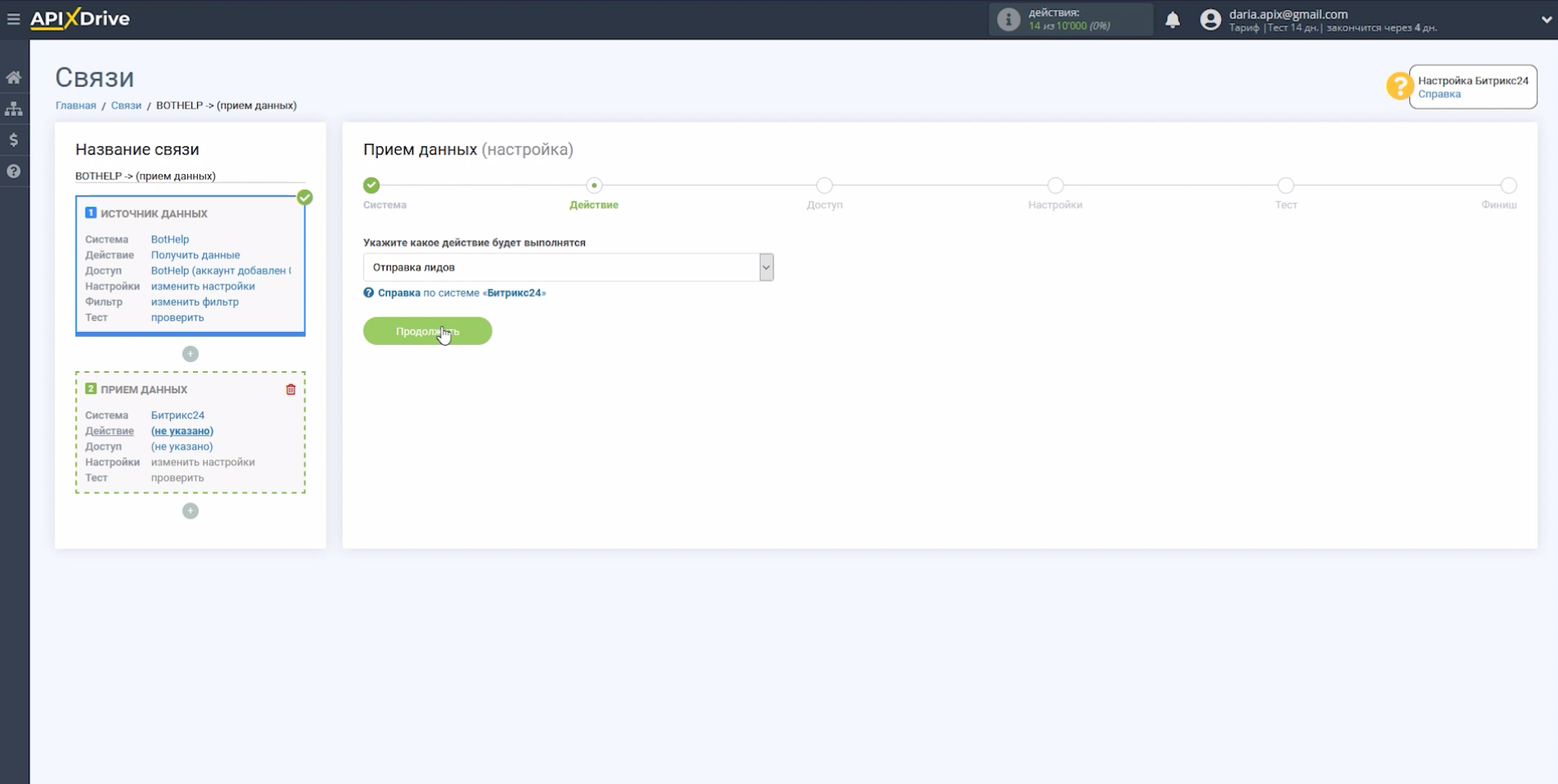Go to completed Система step

[371, 186]
